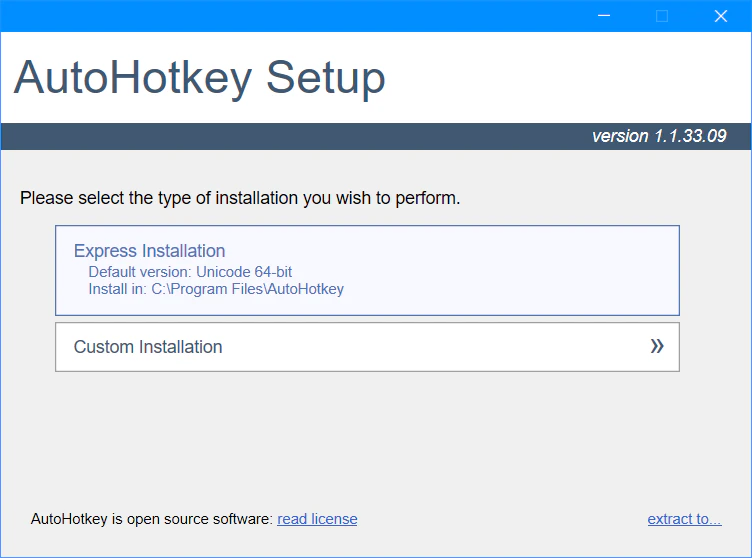Click the 'Default version: Unicode 64-bit' line
Screen dimensions: 752x558
(x=190, y=272)
